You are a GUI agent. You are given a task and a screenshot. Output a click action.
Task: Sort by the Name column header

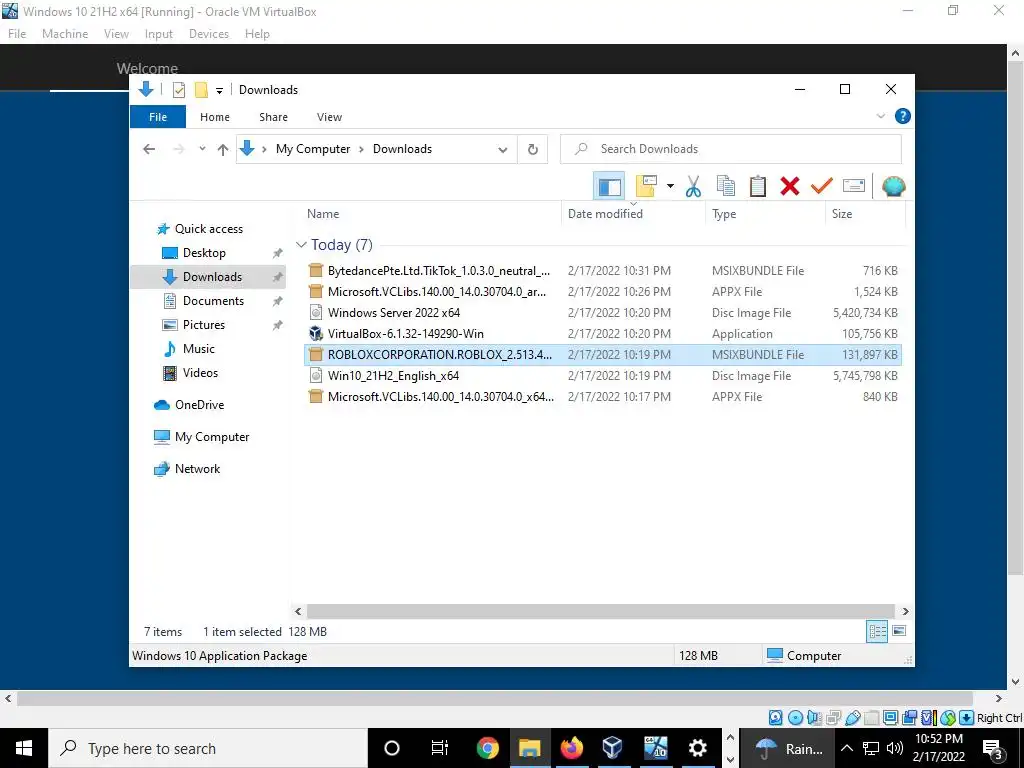pyautogui.click(x=323, y=214)
